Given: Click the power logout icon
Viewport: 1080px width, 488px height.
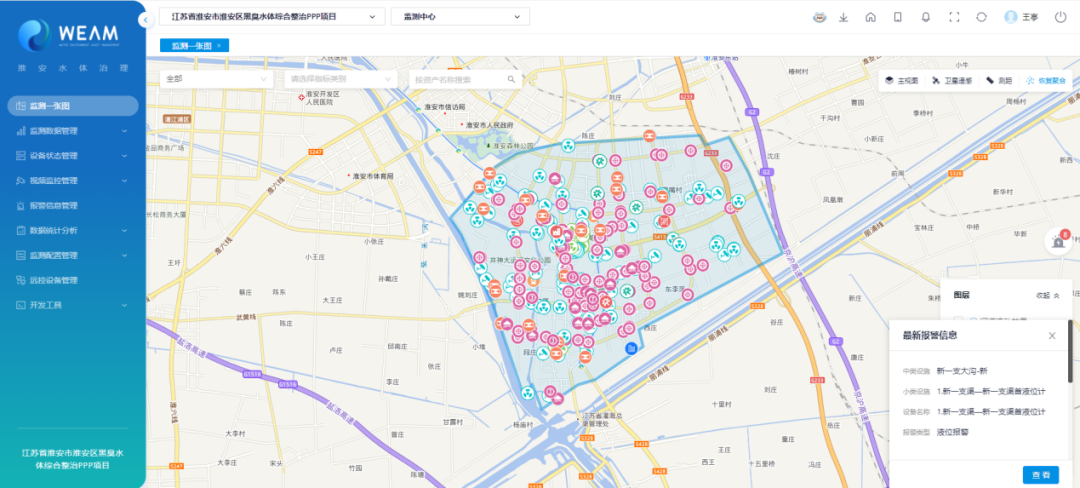Looking at the screenshot, I should click(1060, 17).
